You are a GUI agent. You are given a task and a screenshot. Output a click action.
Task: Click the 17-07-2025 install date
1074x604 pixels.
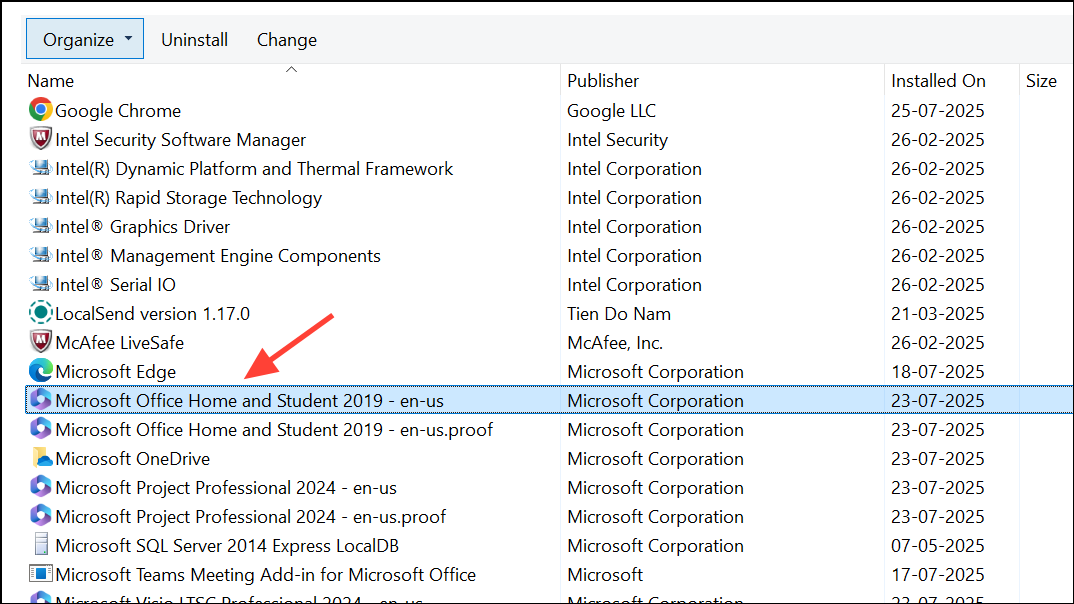click(937, 575)
